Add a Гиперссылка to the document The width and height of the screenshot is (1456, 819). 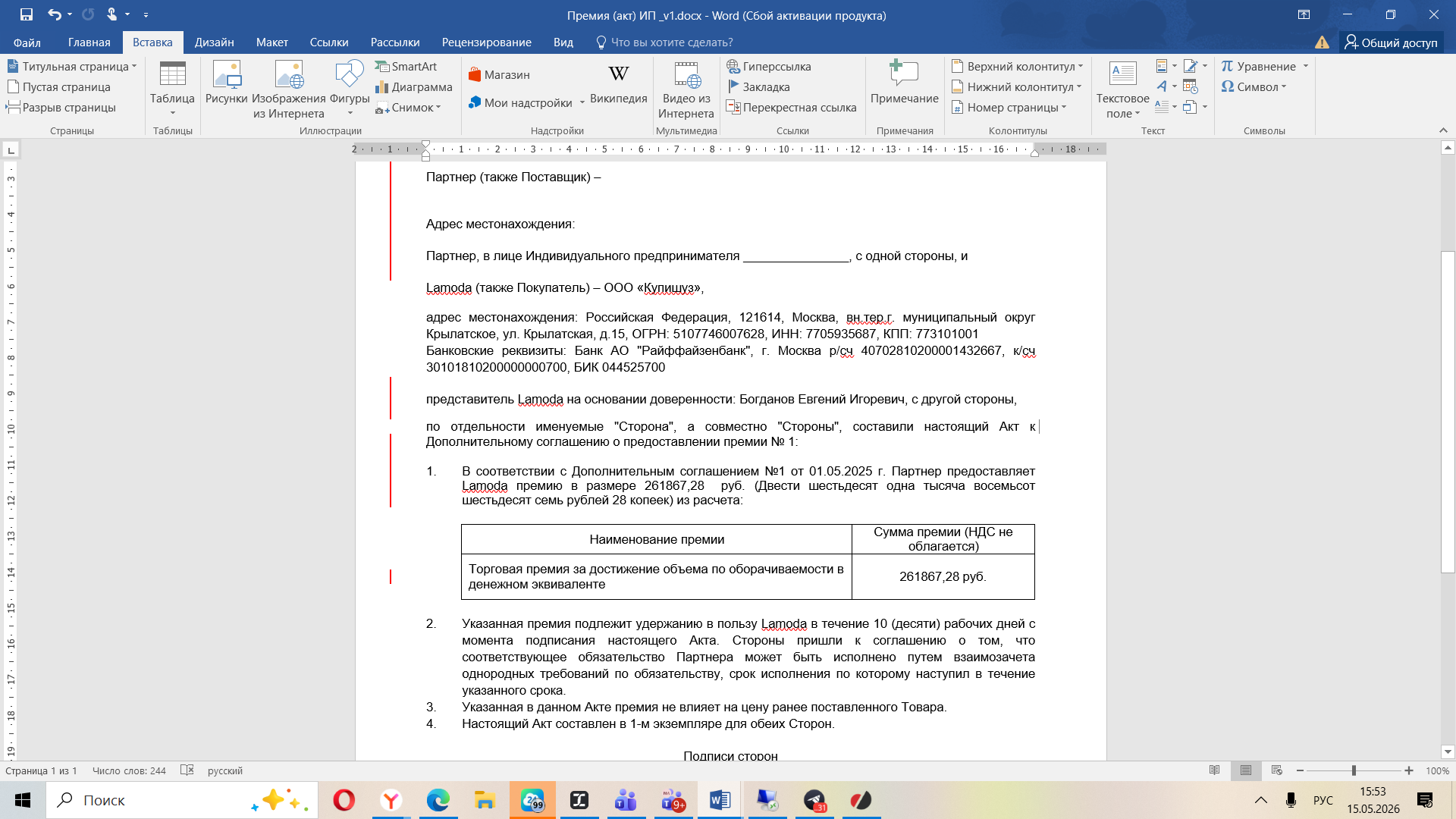(769, 67)
